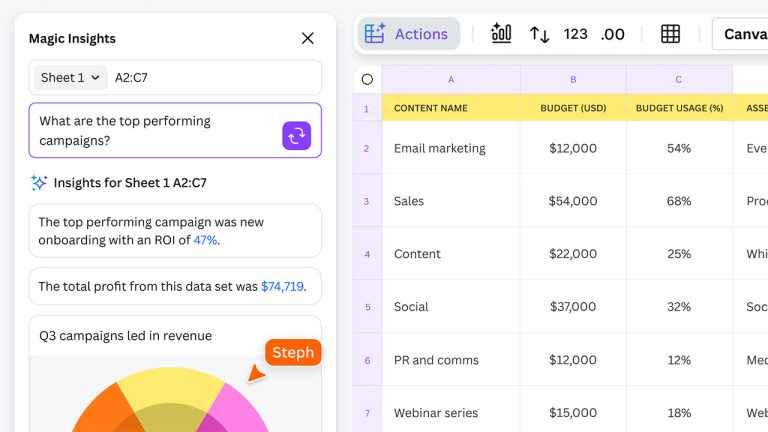
Task: Click the purple regenerate insights icon
Action: (296, 135)
